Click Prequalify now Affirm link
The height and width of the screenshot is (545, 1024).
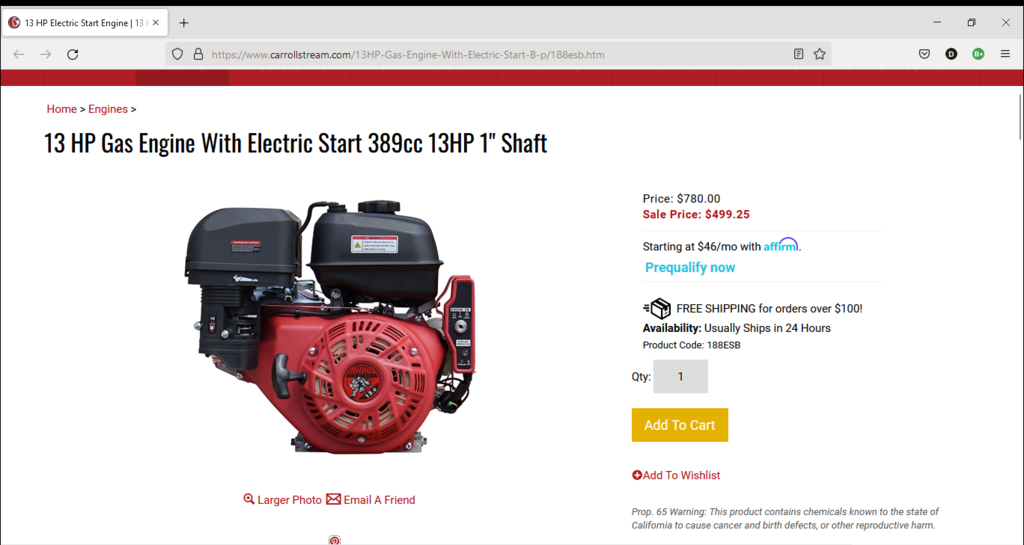(x=690, y=268)
